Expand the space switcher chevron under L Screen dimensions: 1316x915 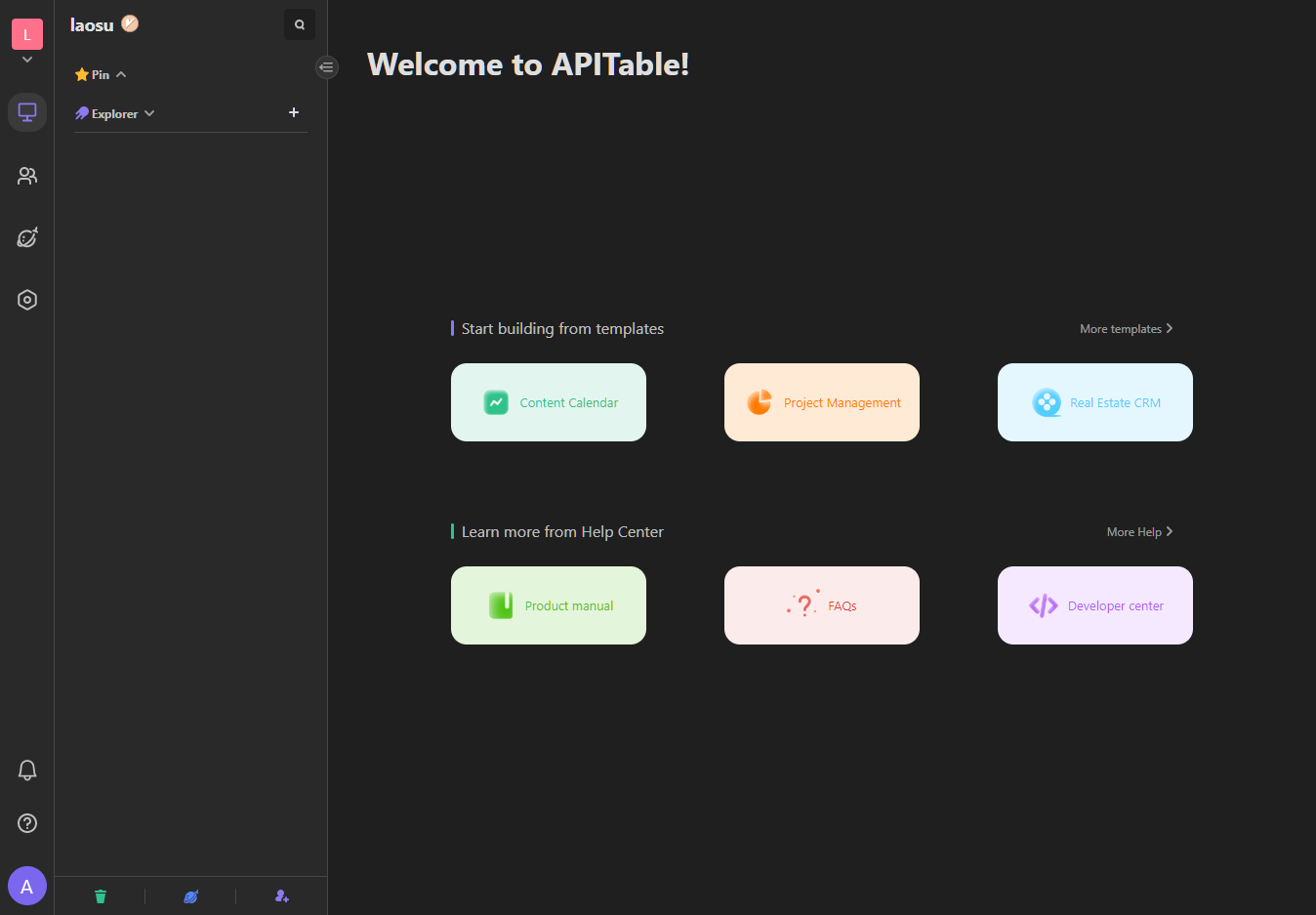pos(27,60)
